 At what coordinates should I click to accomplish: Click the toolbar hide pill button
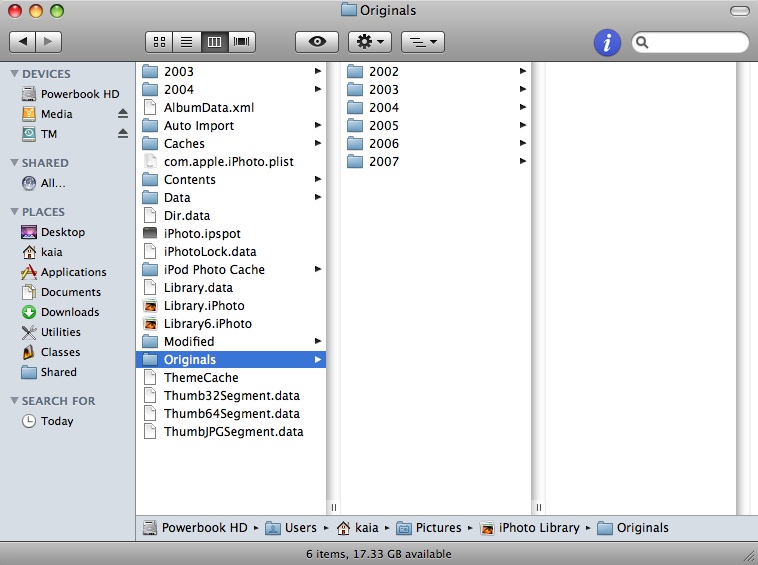point(739,11)
